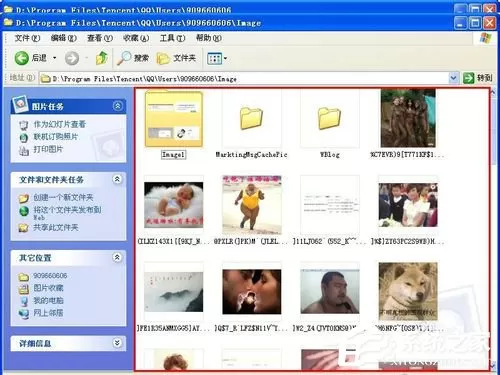Select the wedding couple photo thumbnail
The image size is (500, 375).
[408, 205]
